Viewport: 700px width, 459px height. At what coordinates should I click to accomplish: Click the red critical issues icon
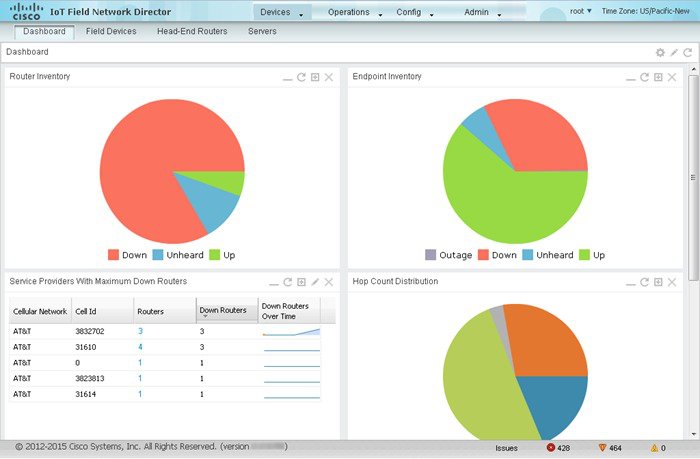point(551,447)
